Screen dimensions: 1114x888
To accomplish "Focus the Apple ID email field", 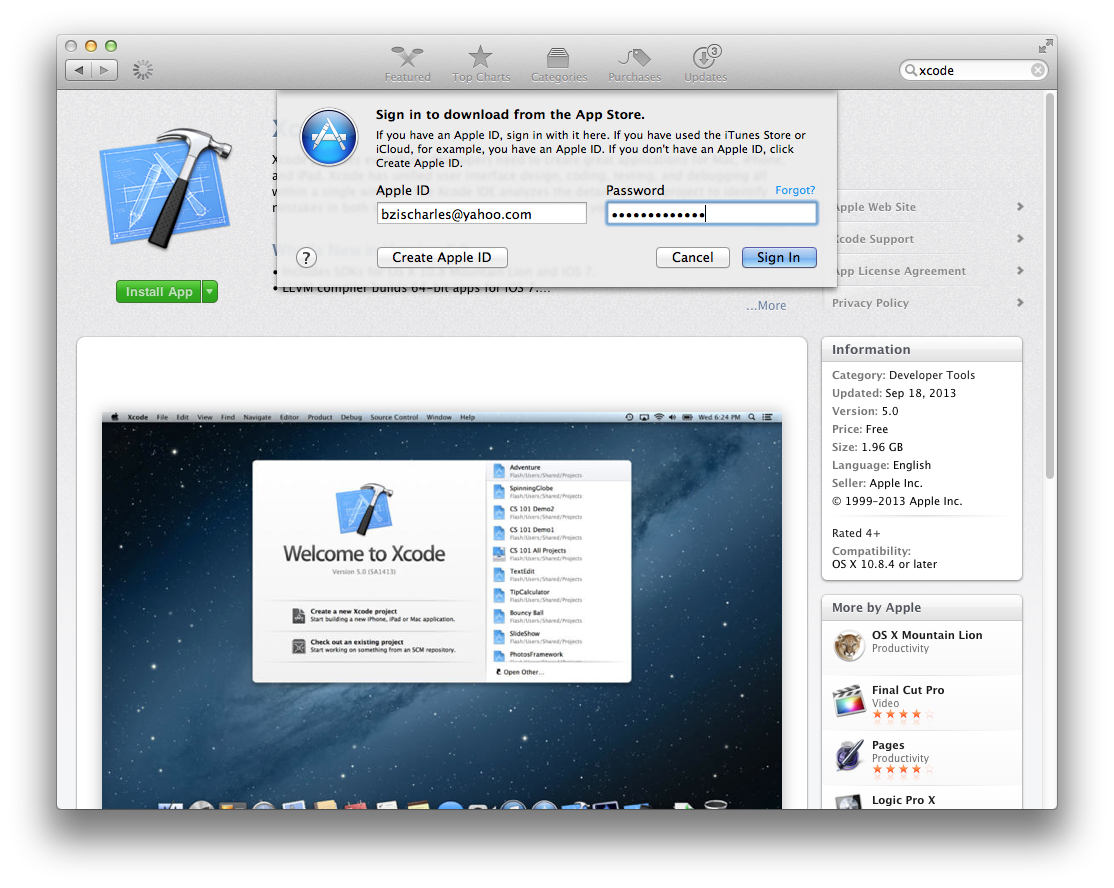I will (x=482, y=214).
